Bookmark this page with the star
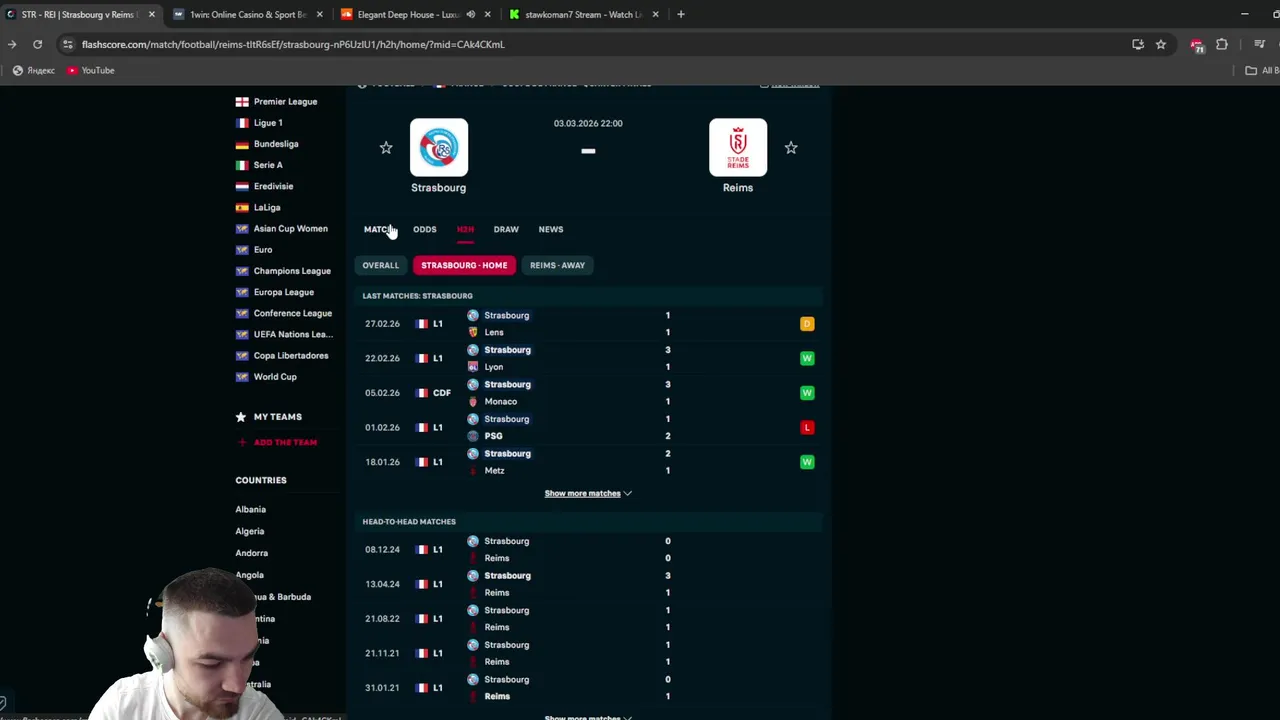Screen dimensions: 1280x720 point(1160,44)
